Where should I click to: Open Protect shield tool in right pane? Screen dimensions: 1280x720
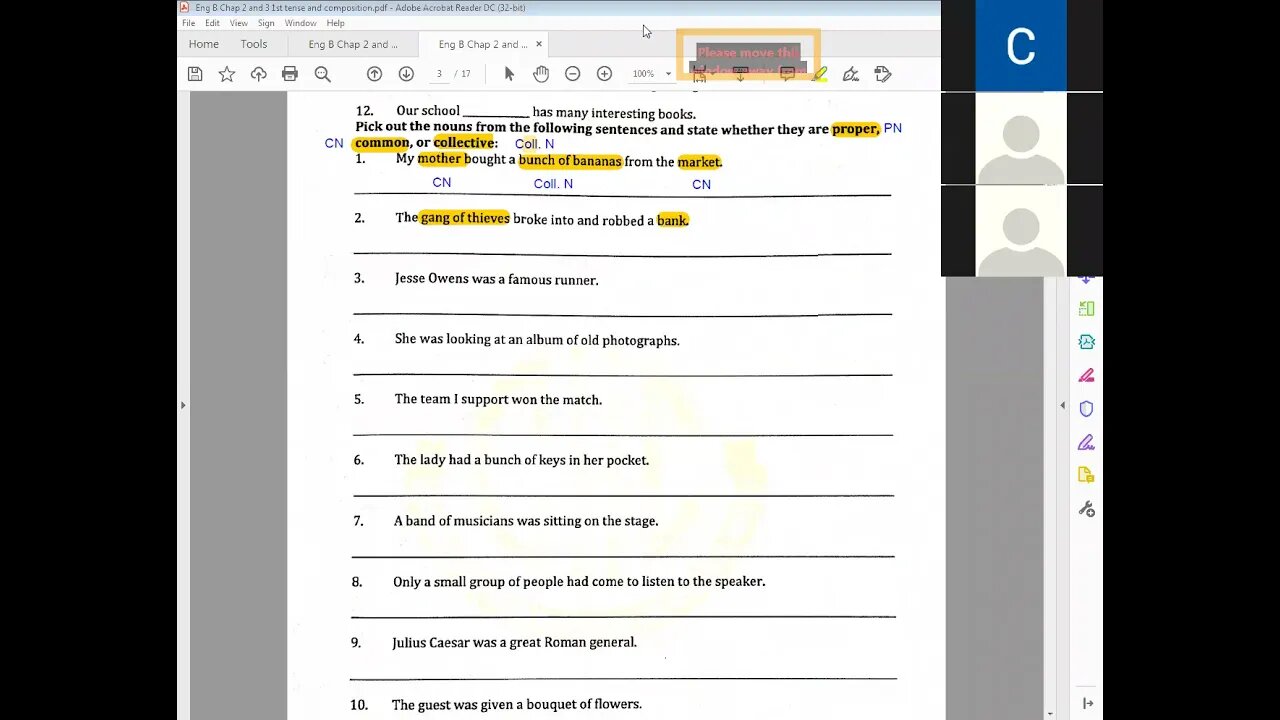pyautogui.click(x=1087, y=409)
